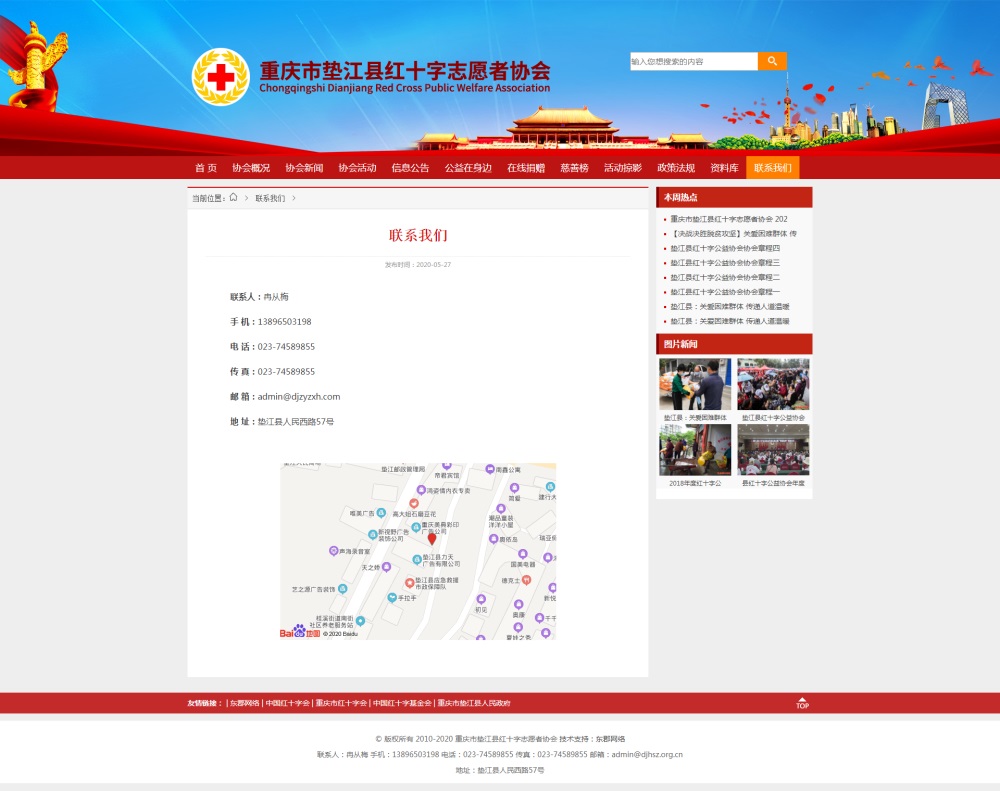Open 垫江县红十字公益协会协会章程四 article

click(725, 248)
